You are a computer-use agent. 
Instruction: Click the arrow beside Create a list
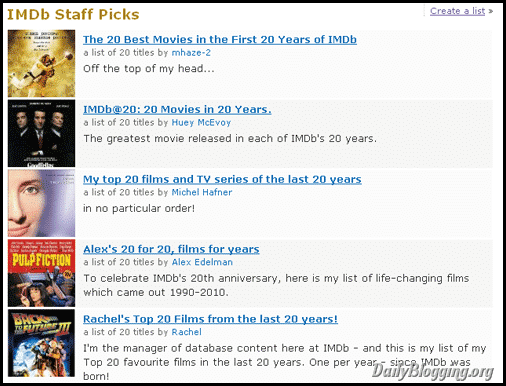coord(490,11)
